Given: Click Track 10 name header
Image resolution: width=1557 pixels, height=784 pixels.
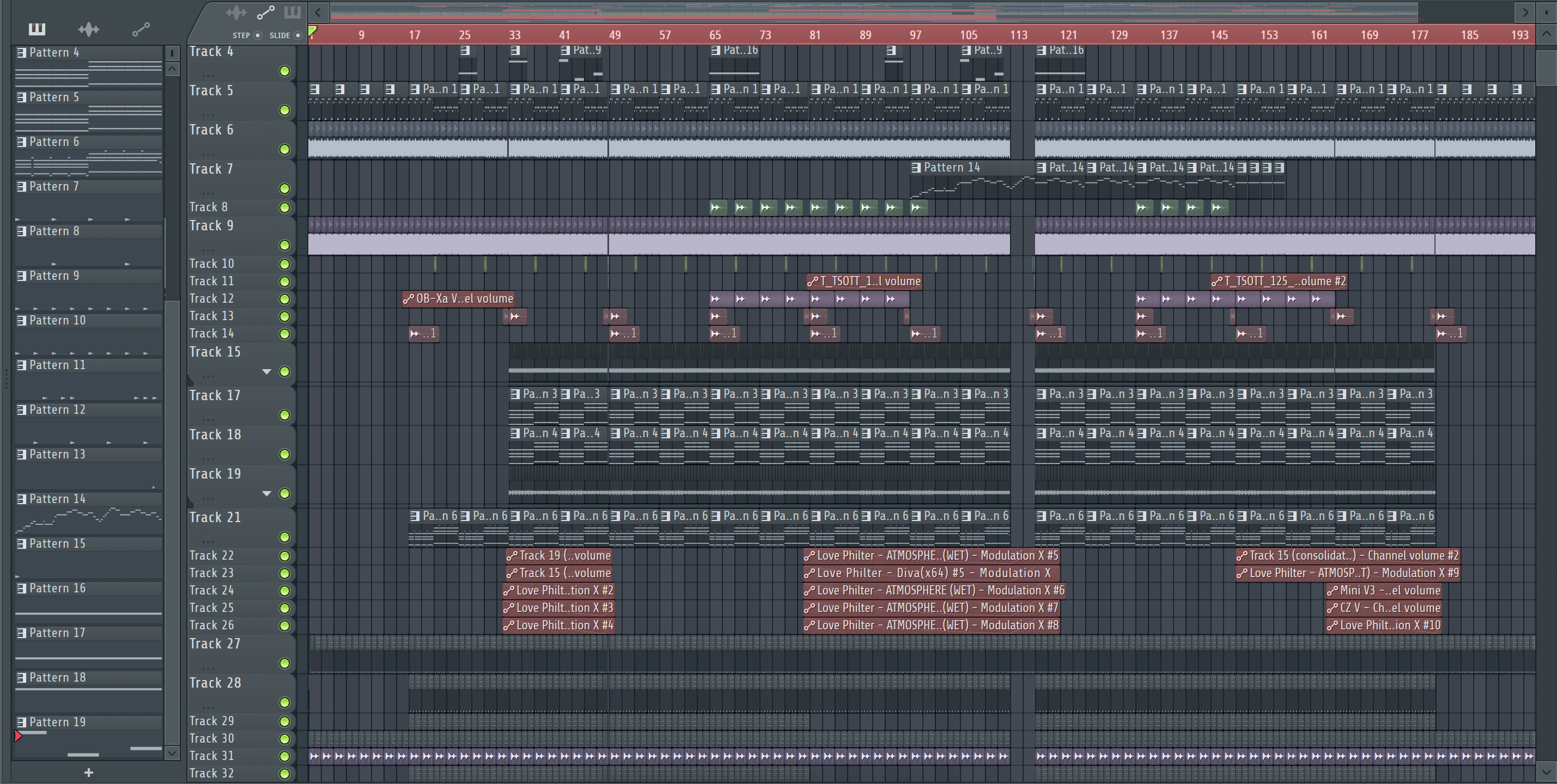Looking at the screenshot, I should pyautogui.click(x=211, y=264).
